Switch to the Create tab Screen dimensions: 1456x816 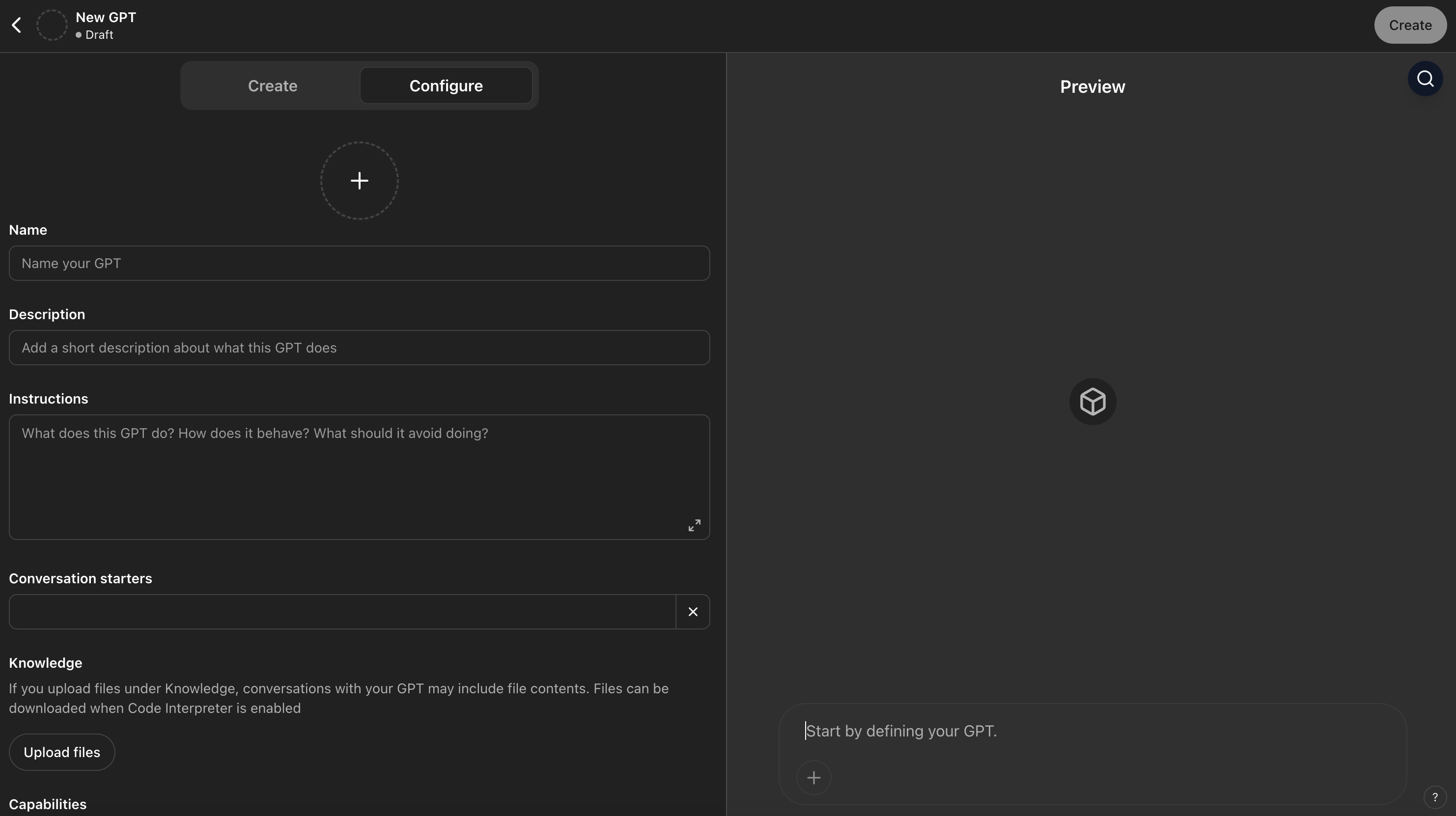pyautogui.click(x=273, y=86)
